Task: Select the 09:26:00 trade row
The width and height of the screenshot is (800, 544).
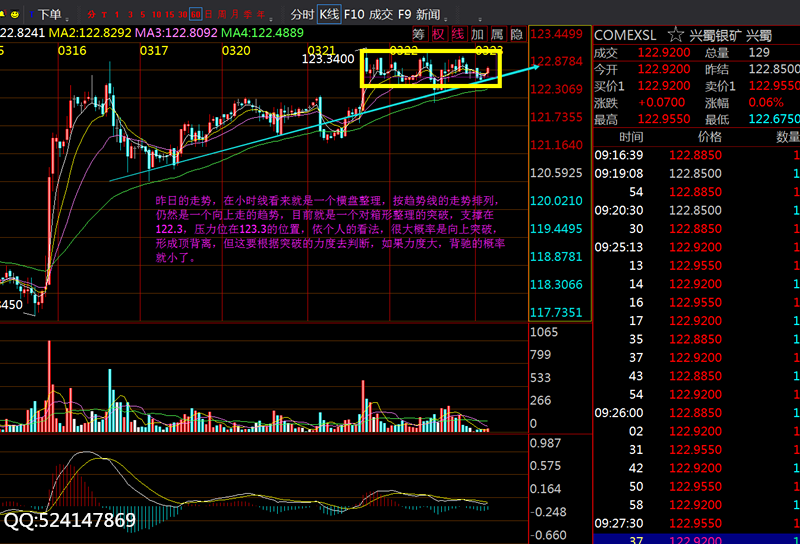Action: click(x=696, y=413)
